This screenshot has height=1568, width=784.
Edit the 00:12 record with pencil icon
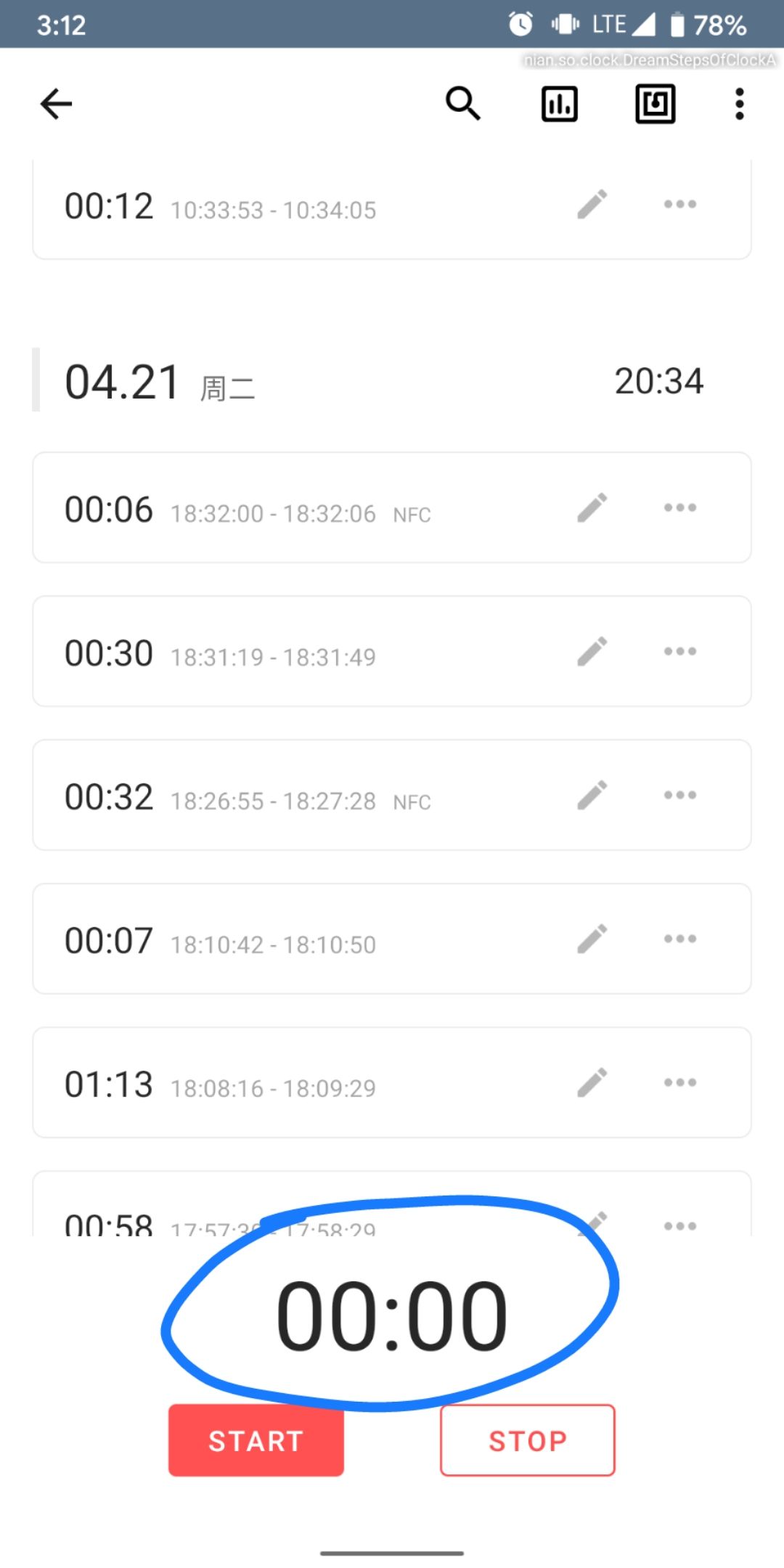click(592, 205)
